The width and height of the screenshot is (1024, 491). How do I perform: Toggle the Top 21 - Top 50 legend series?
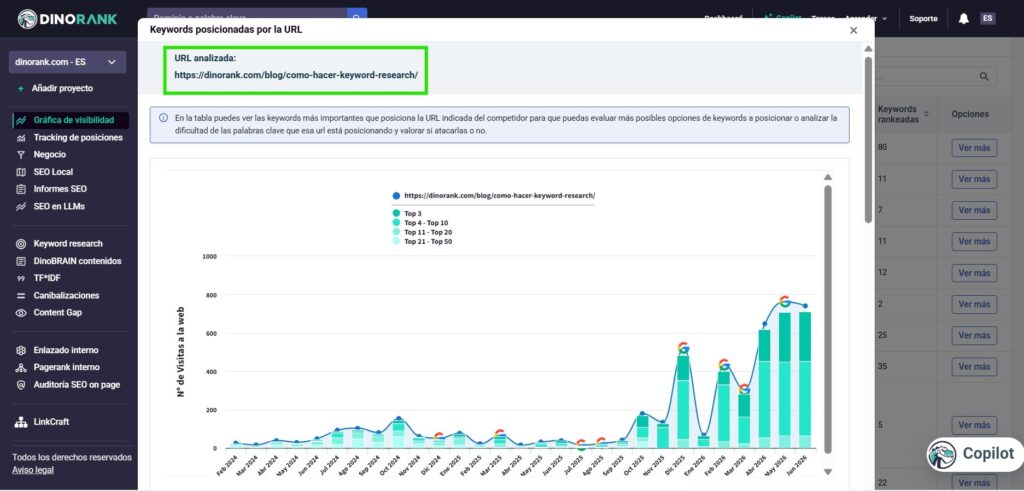422,241
